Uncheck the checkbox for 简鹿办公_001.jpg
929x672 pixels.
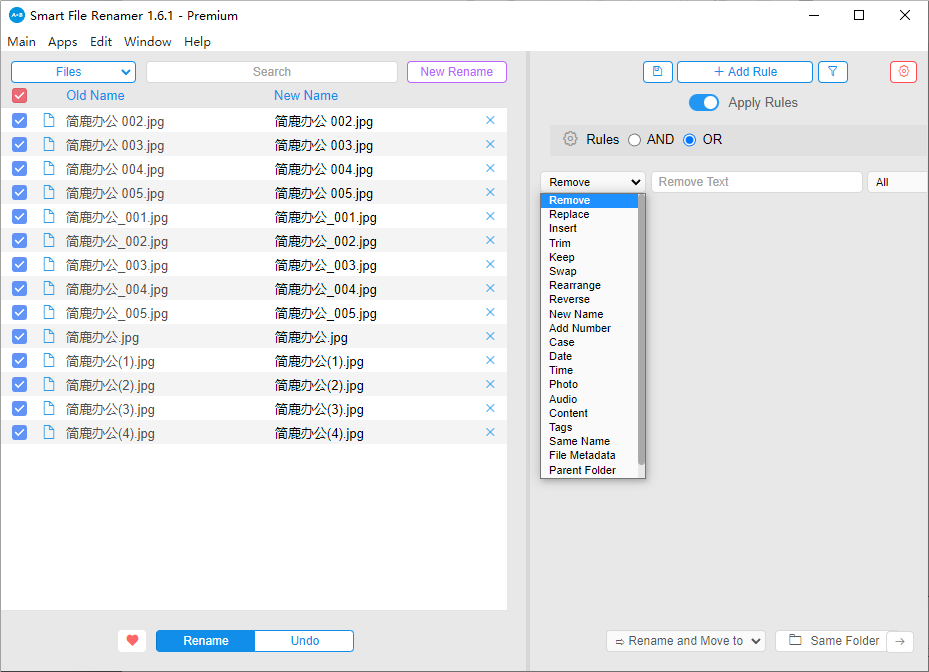[19, 217]
